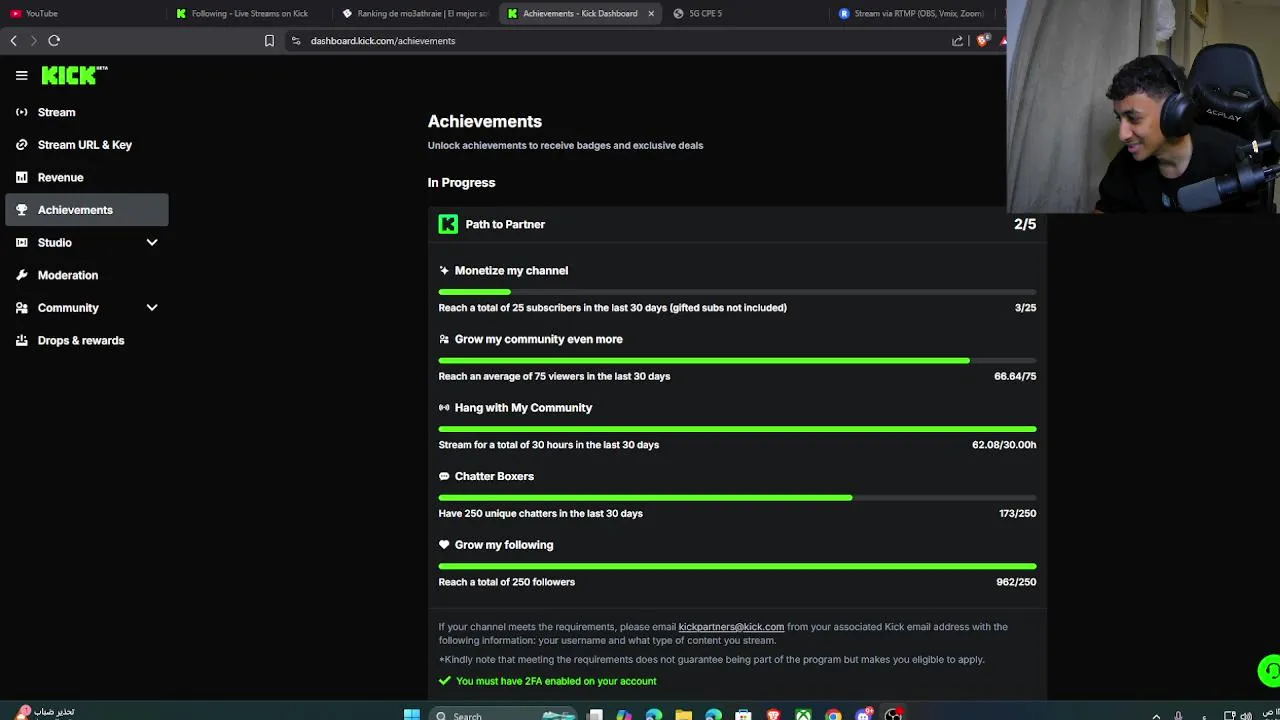This screenshot has height=720, width=1280.
Task: Click the kickpartners@kick.com email link
Action: [731, 627]
